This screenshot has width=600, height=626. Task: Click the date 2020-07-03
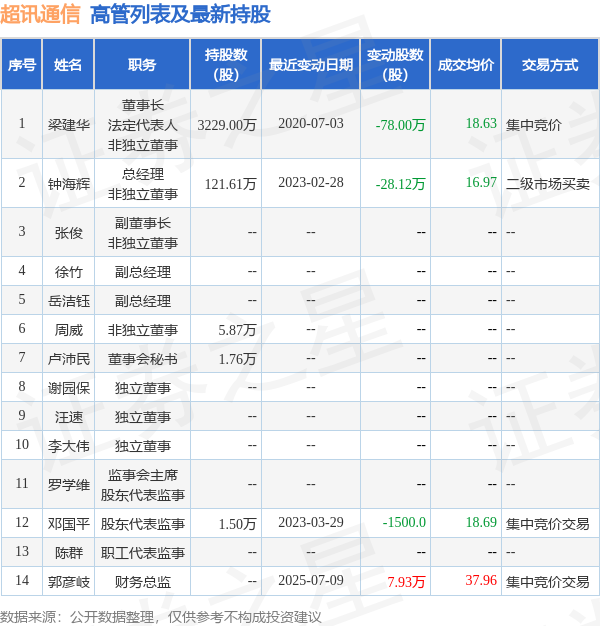pyautogui.click(x=311, y=123)
